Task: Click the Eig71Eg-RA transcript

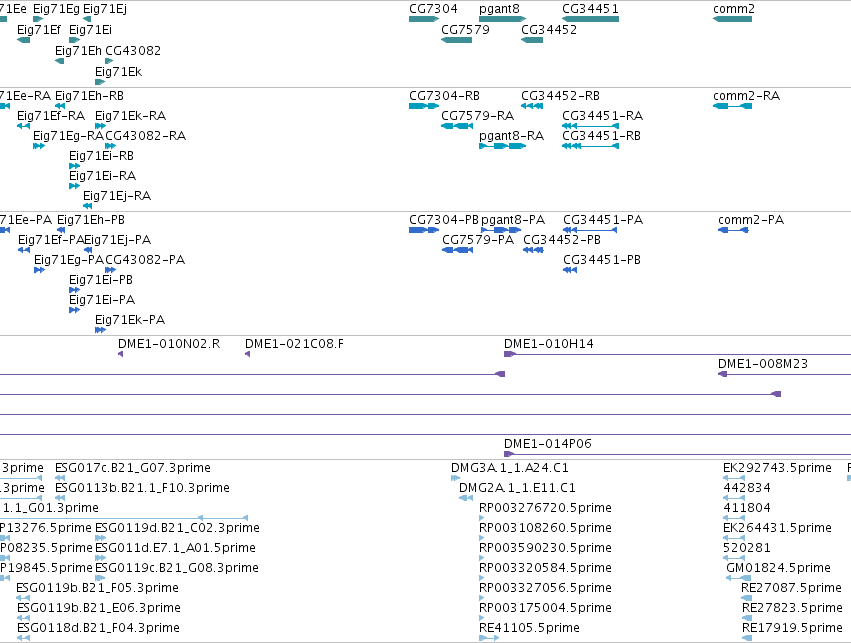Action: coord(39,146)
